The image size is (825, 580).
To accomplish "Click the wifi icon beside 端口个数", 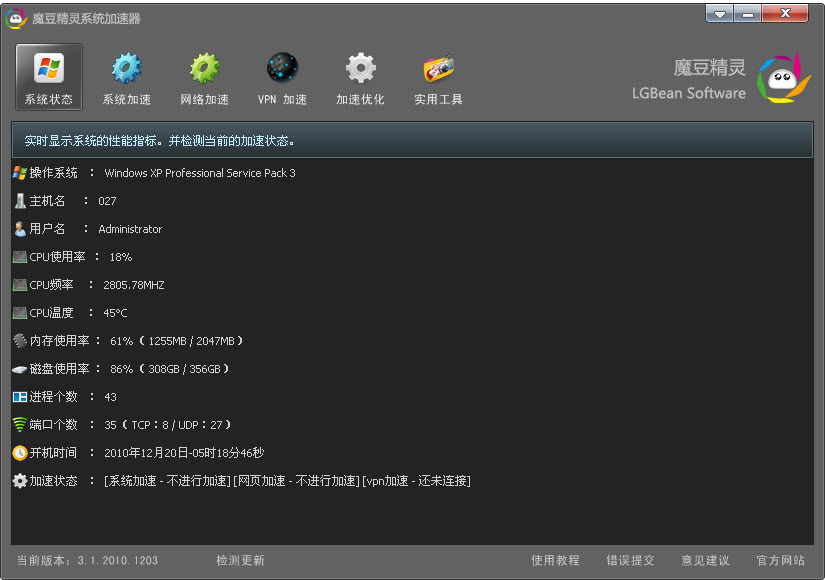I will [20, 425].
